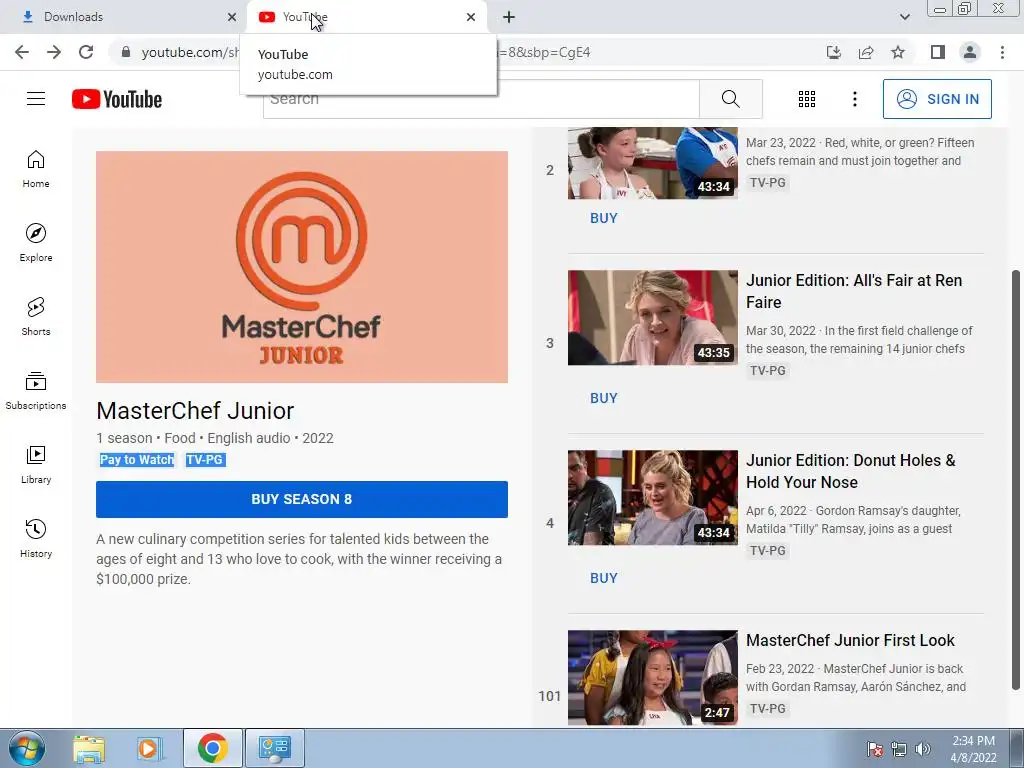Click the TV-PG badge under show title

(205, 460)
